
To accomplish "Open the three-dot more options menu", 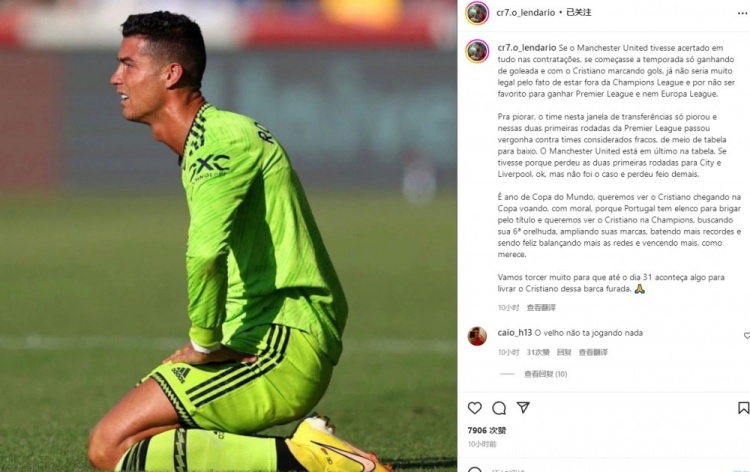I will point(742,13).
